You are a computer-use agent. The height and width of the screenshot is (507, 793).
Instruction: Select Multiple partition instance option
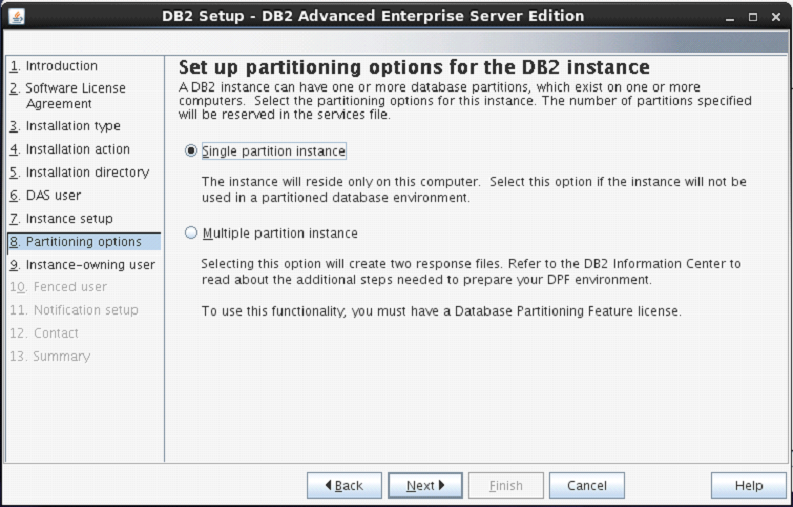pyautogui.click(x=192, y=233)
